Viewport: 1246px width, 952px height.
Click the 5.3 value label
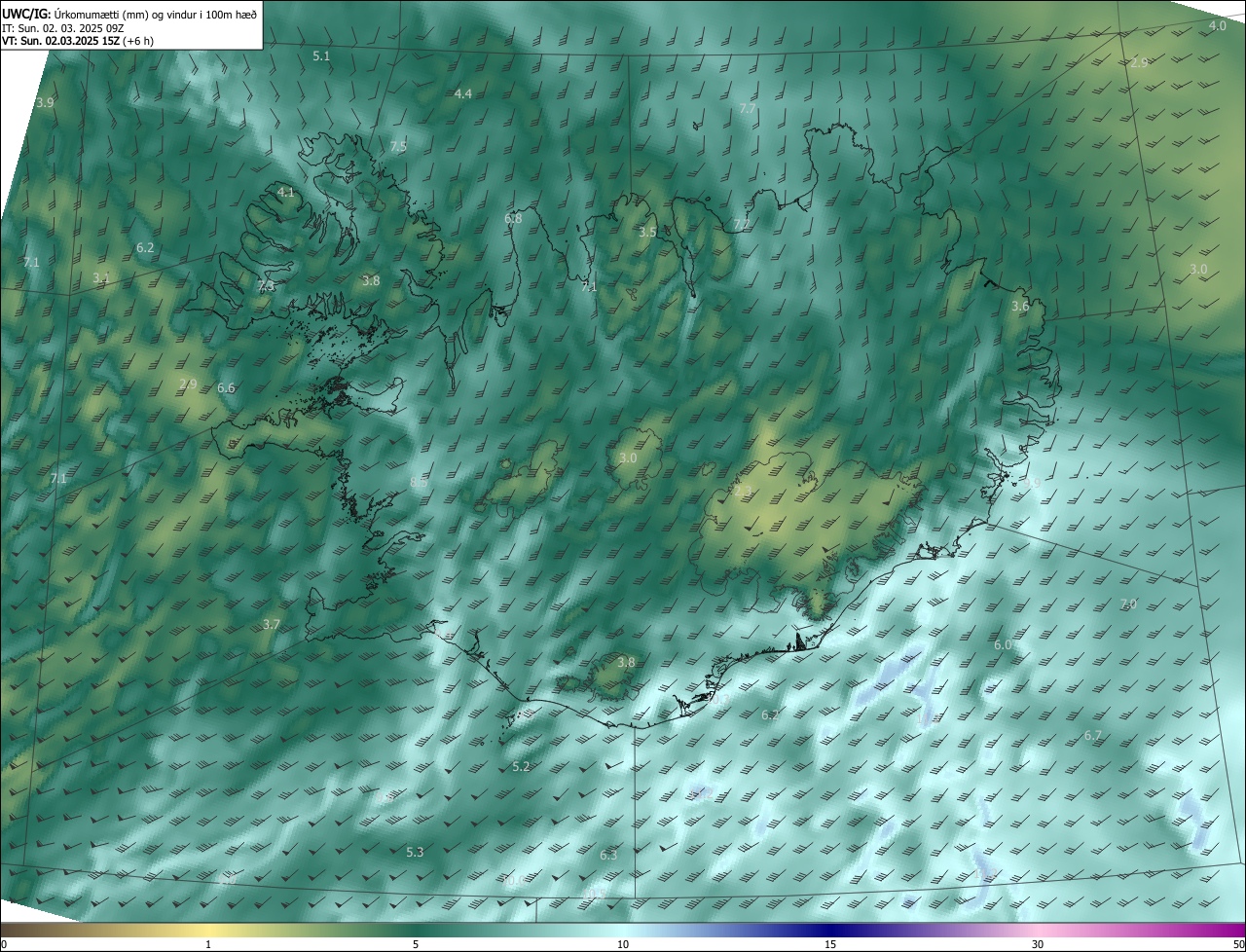[415, 852]
